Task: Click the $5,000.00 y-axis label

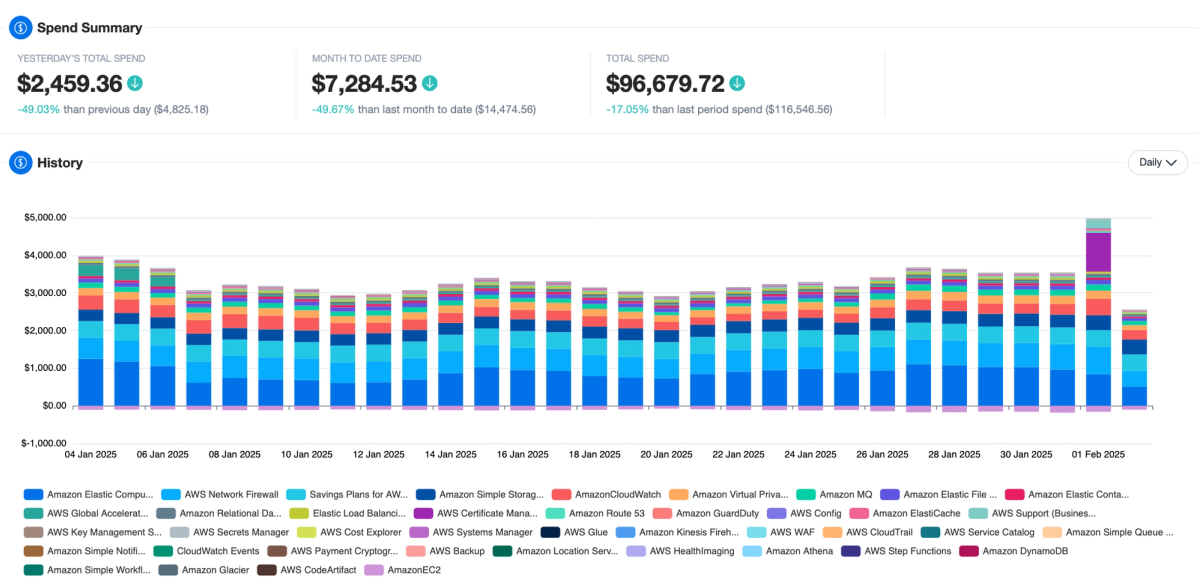Action: click(x=45, y=217)
